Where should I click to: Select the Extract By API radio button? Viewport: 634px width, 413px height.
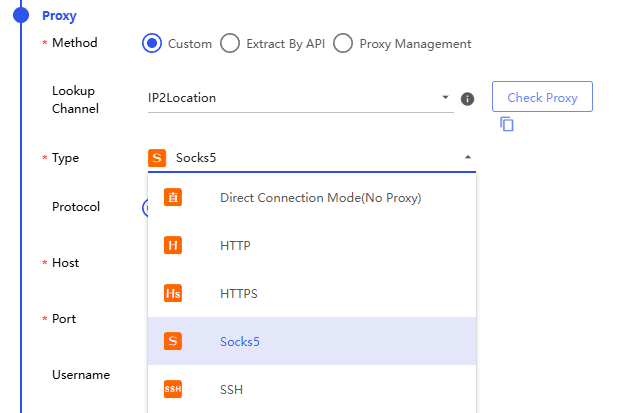[x=230, y=43]
